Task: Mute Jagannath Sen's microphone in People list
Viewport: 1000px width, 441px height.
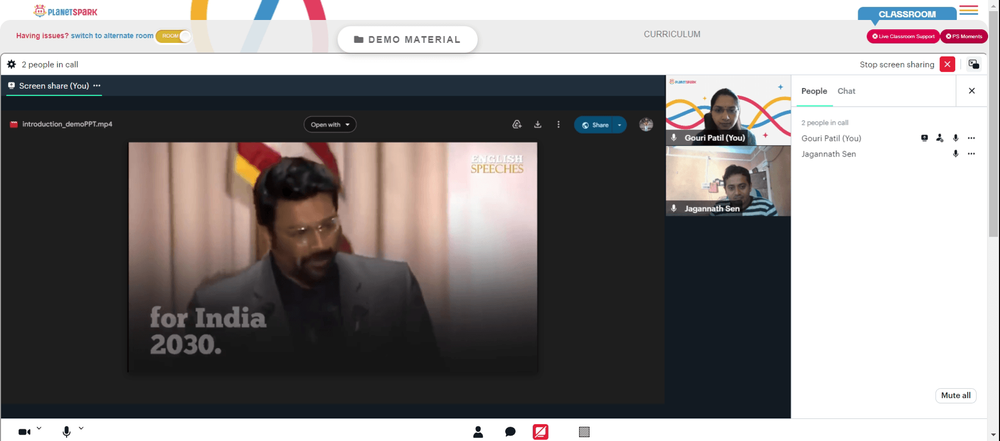Action: pos(955,154)
